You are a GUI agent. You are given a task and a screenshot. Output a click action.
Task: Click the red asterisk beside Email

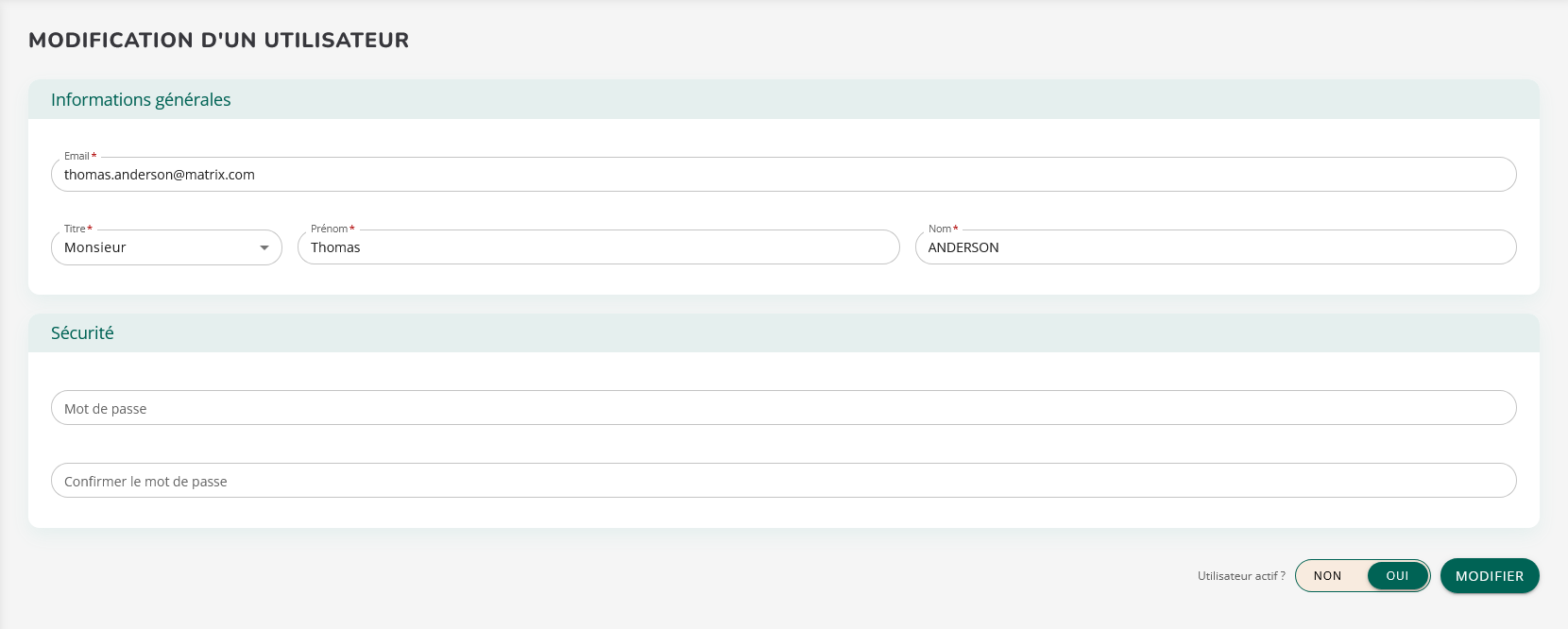[x=94, y=156]
